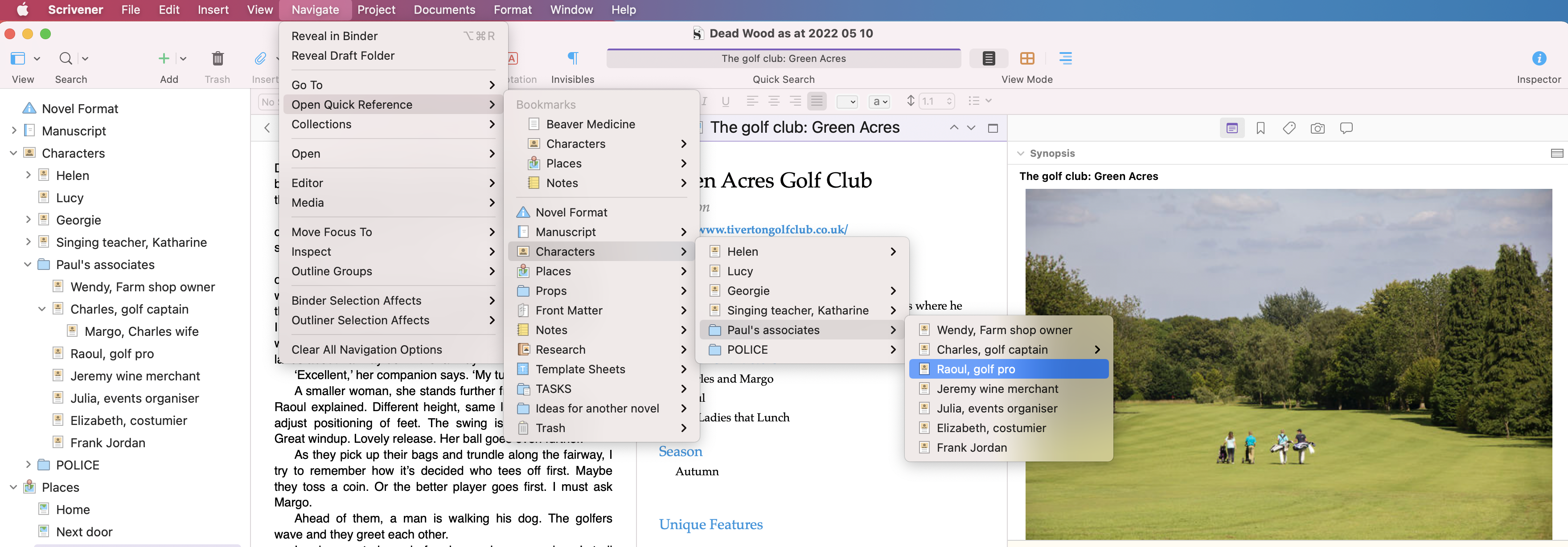The height and width of the screenshot is (547, 1568).
Task: Open the Go To submenu
Action: [x=393, y=85]
